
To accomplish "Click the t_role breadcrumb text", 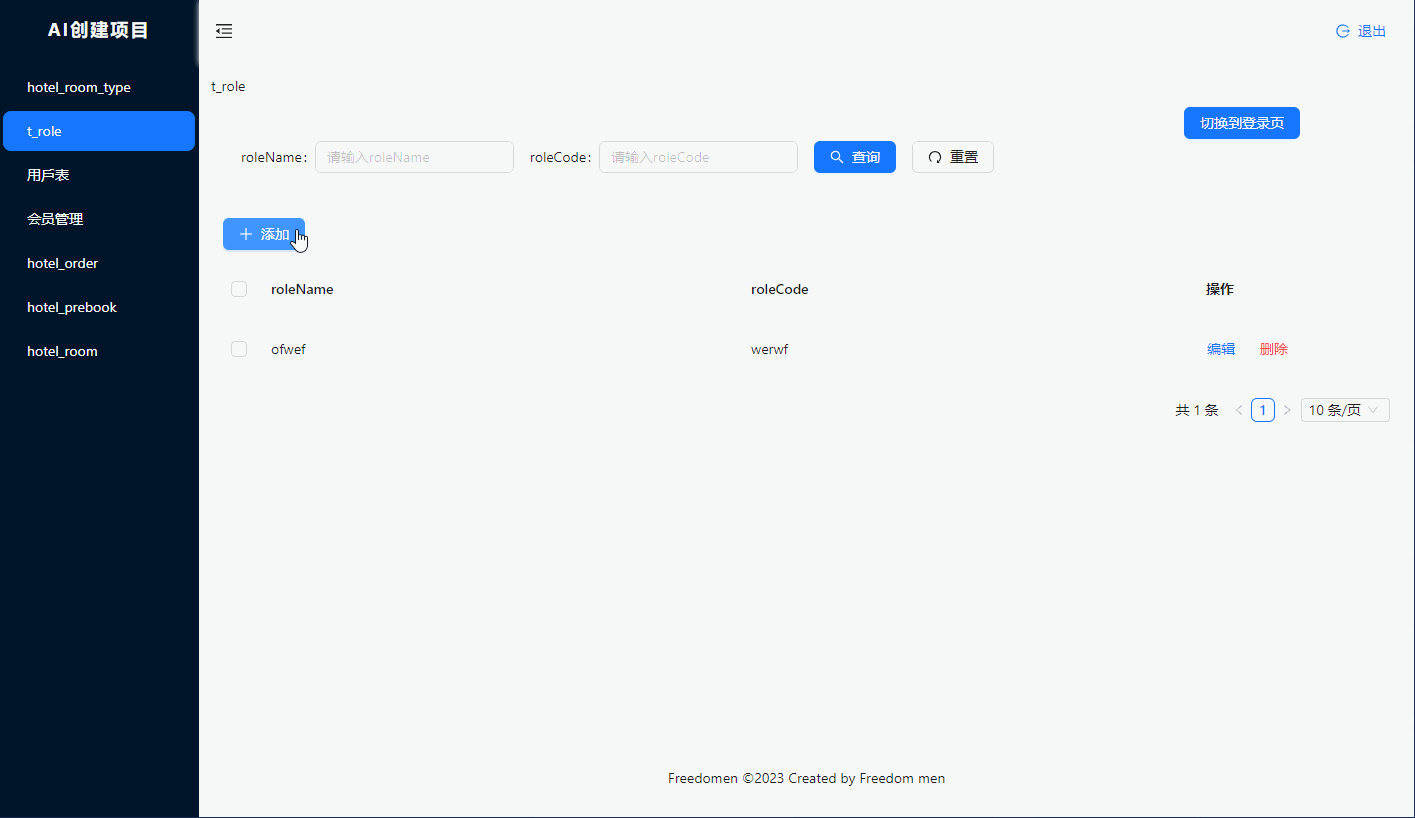I will [x=228, y=87].
